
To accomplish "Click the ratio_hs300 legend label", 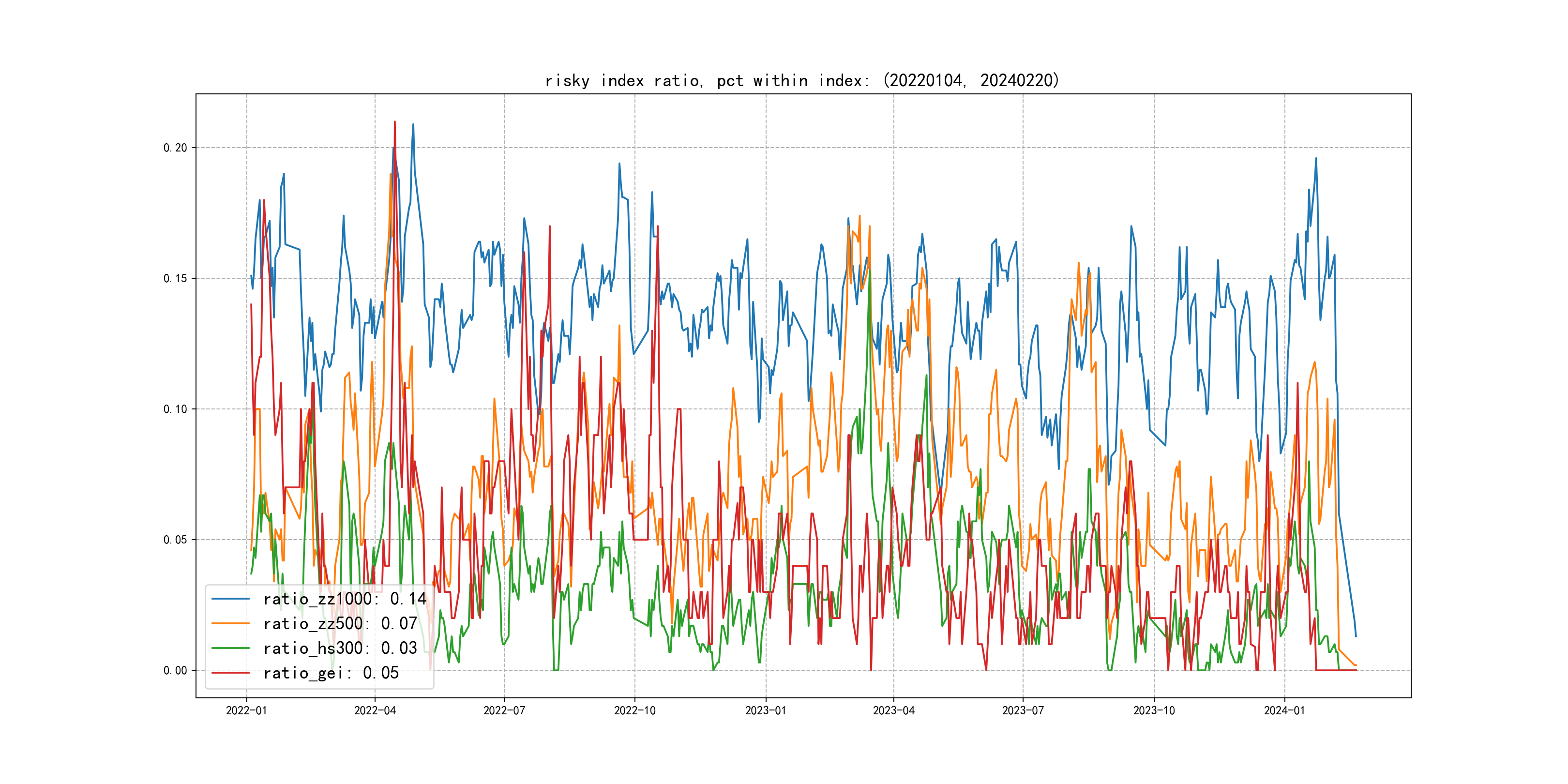I will pyautogui.click(x=340, y=648).
